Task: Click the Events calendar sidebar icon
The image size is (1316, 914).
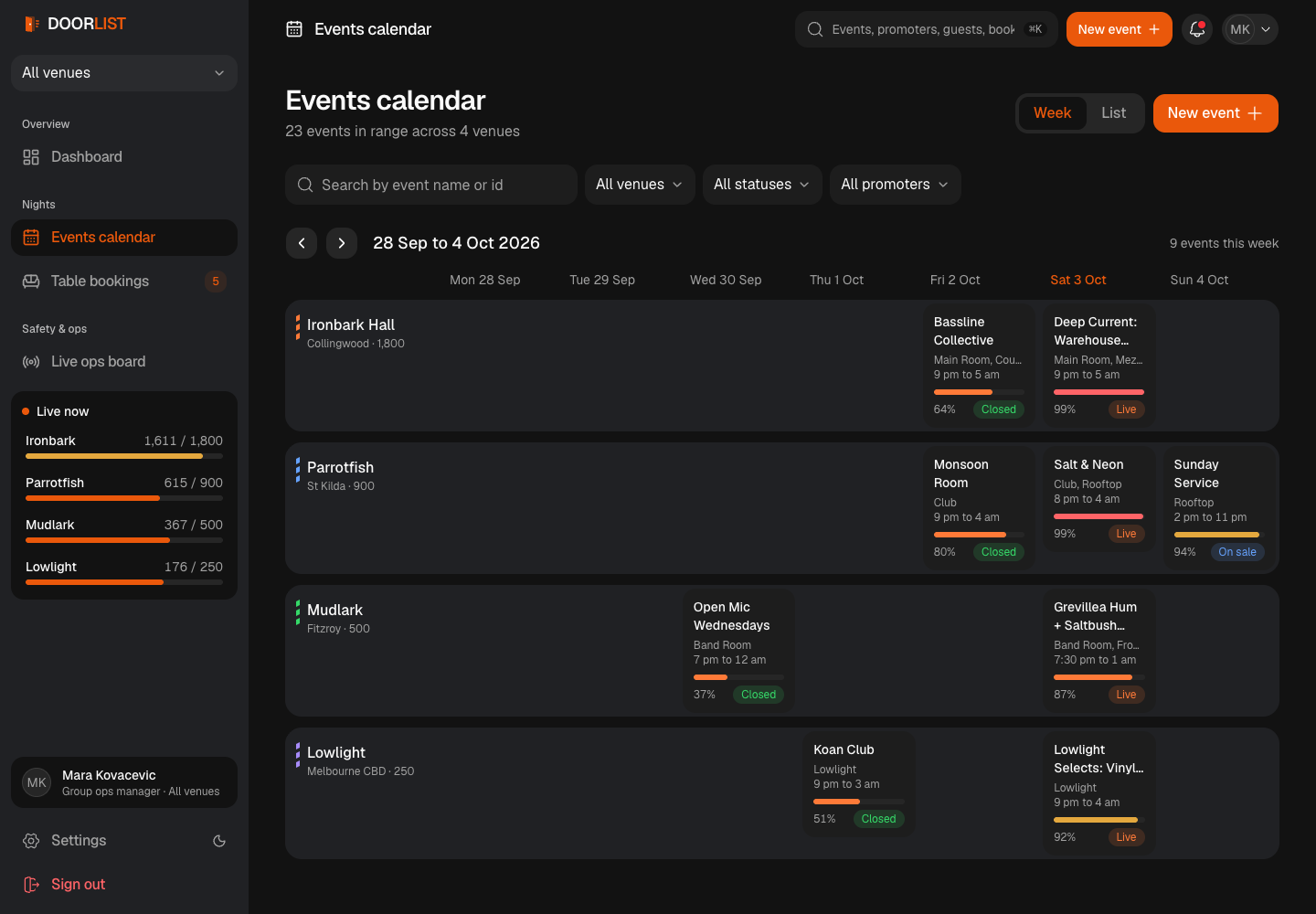Action: click(31, 238)
